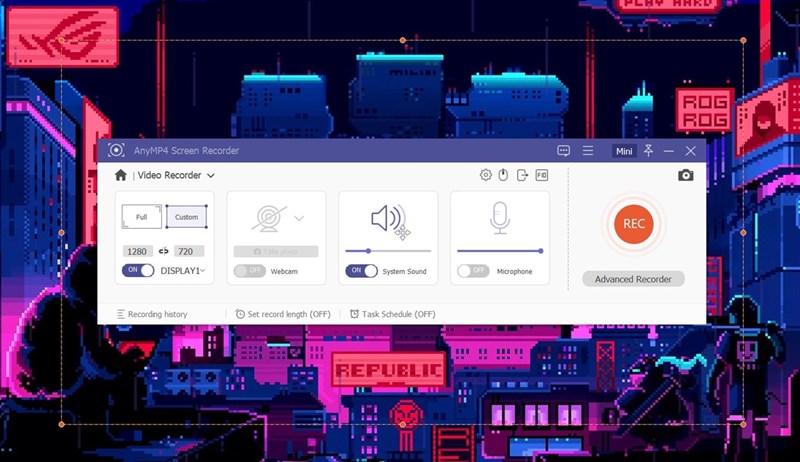This screenshot has height=462, width=800.
Task: Open the DISPLAY1 selection dropdown
Action: pyautogui.click(x=203, y=271)
